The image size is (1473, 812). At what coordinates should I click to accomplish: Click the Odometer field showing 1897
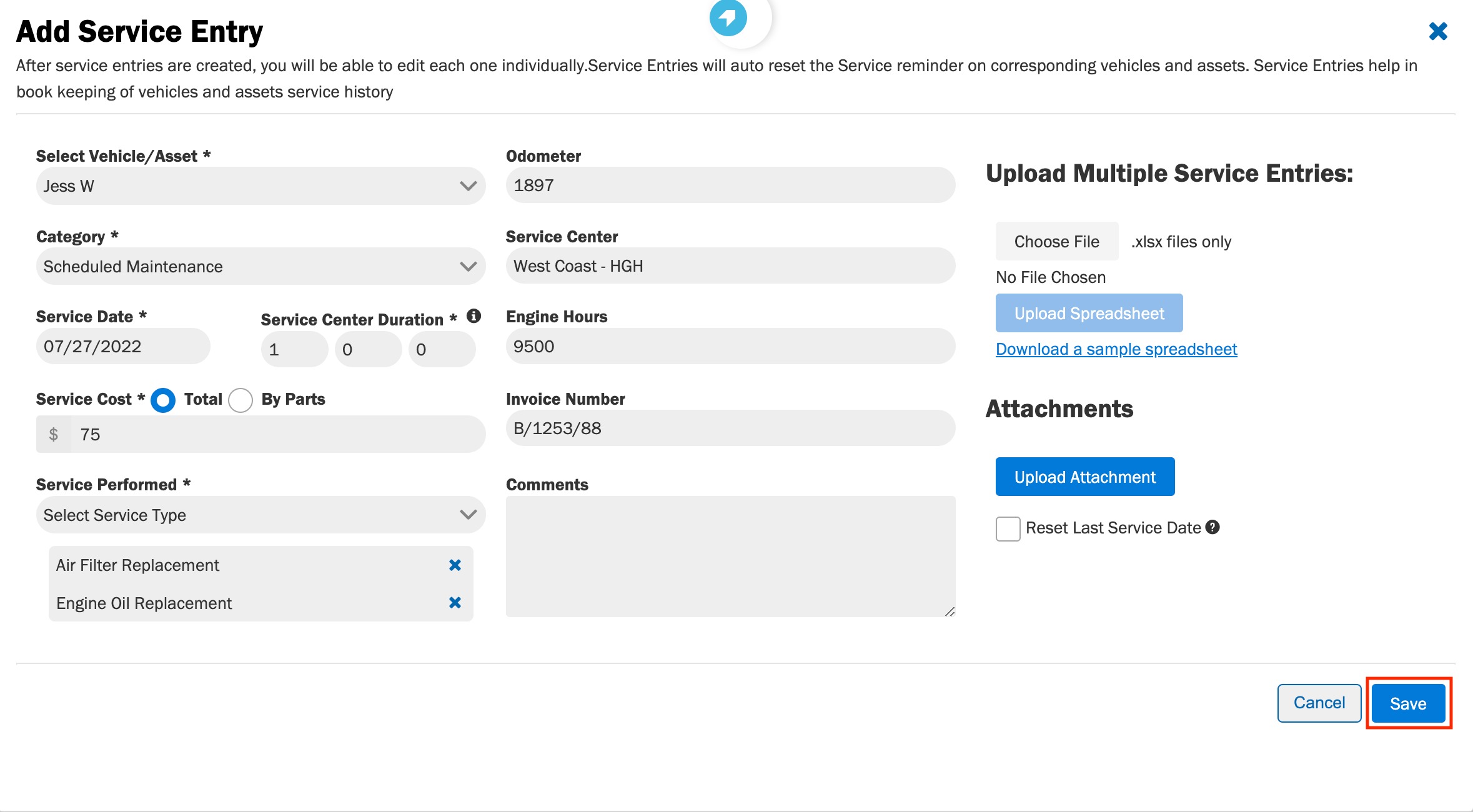[x=730, y=186]
